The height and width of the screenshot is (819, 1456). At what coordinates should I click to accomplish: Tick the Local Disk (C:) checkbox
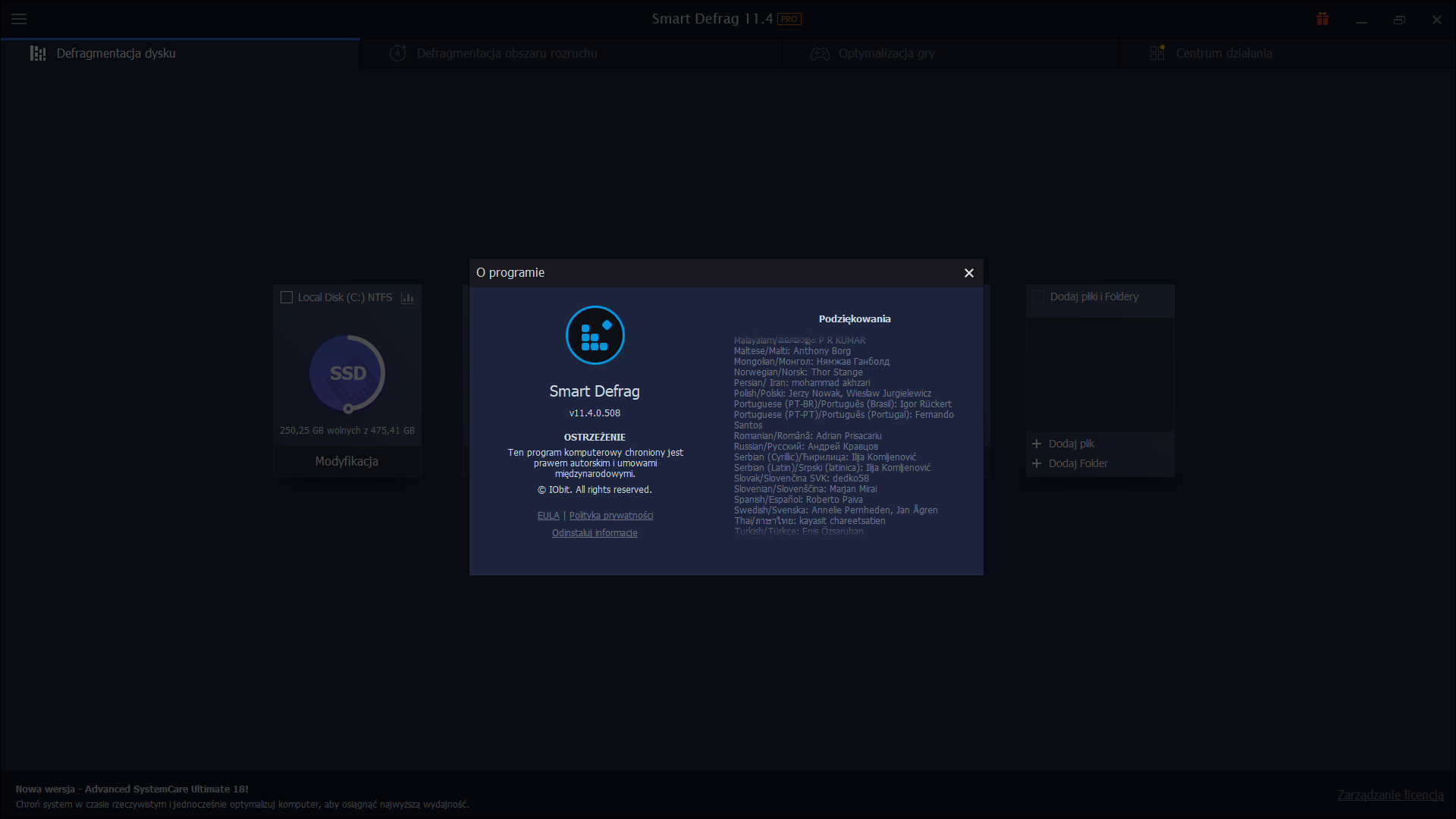(x=287, y=297)
